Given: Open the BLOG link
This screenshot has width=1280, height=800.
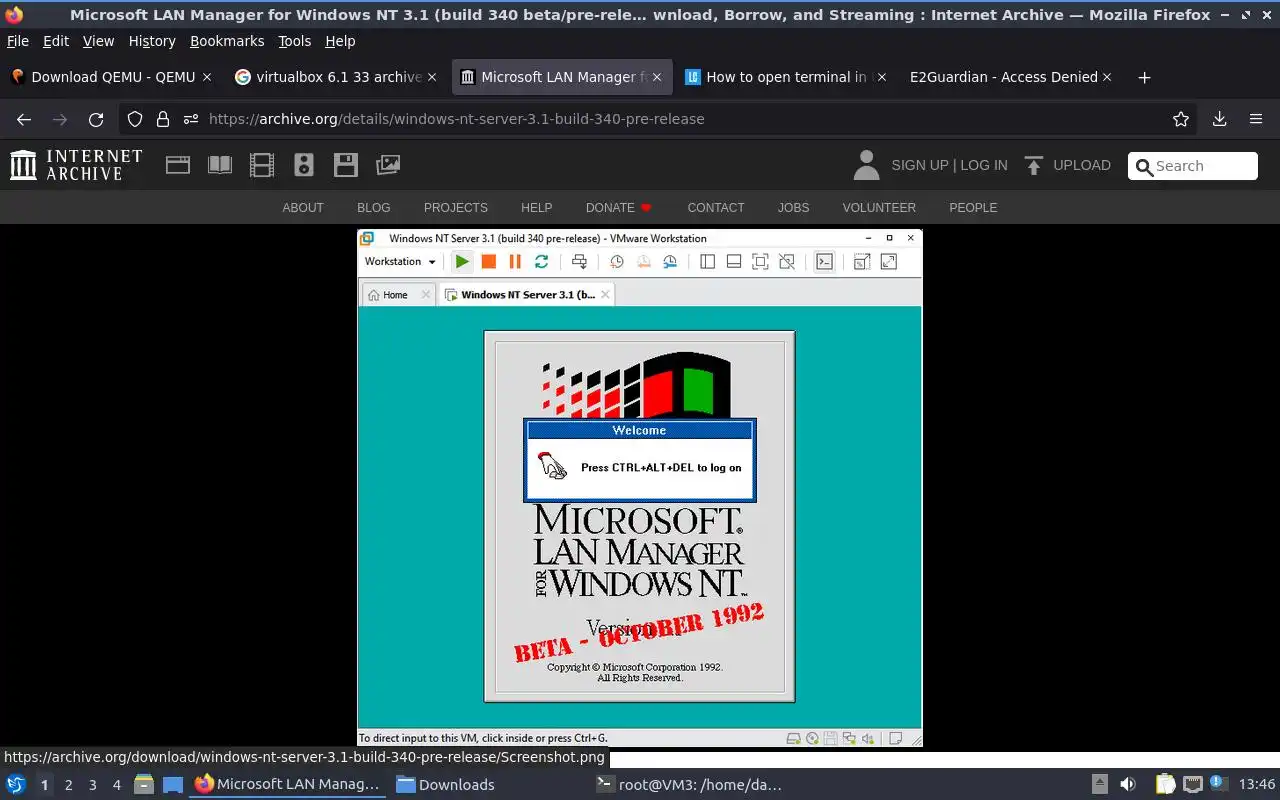Looking at the screenshot, I should coord(374,208).
